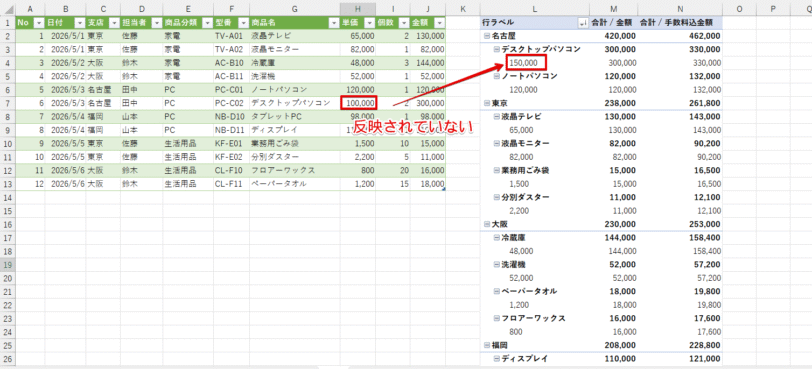Select the タブレットPC product name cell
812x369 pixels.
coord(294,116)
